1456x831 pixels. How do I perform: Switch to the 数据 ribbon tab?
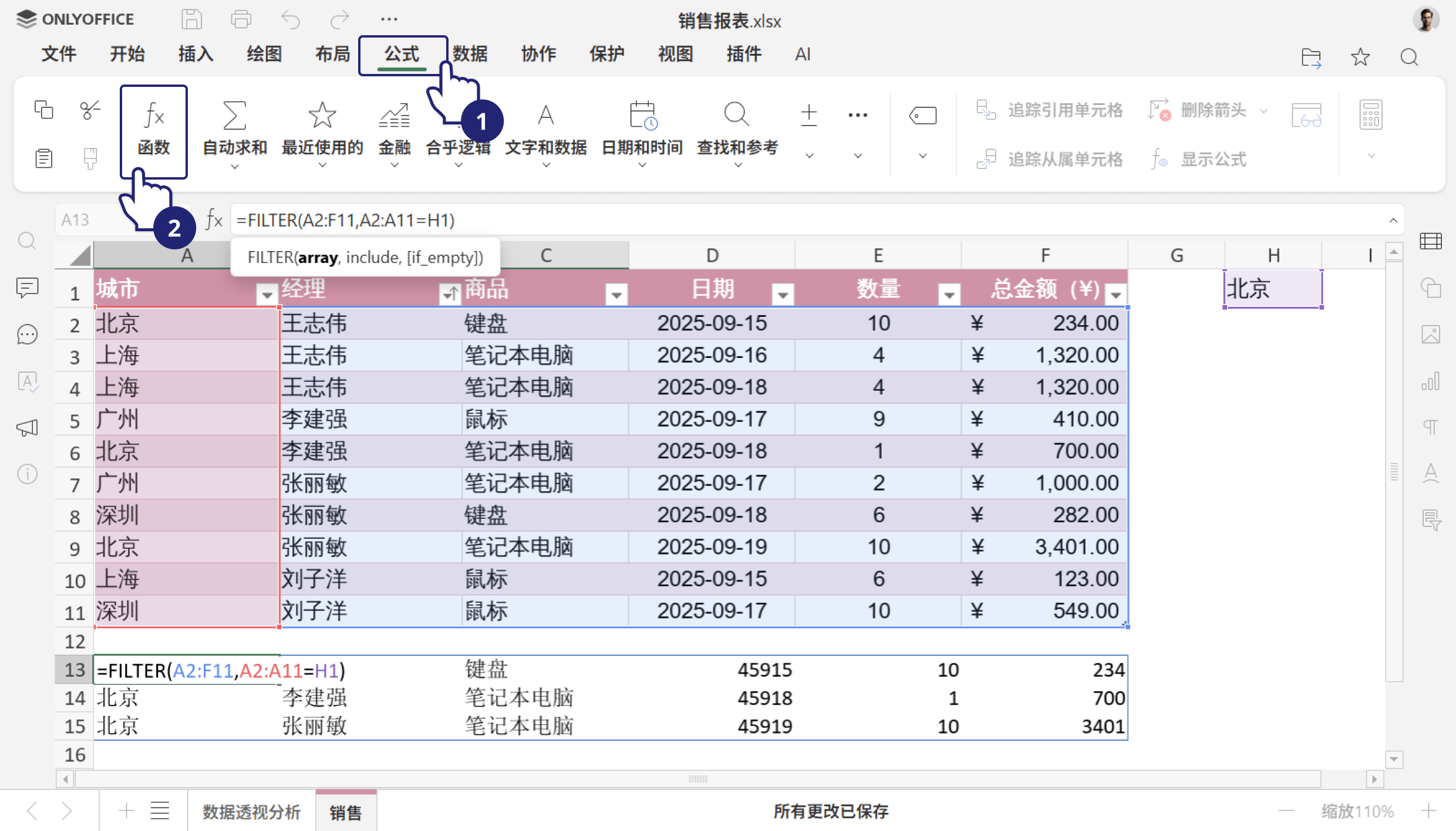470,54
